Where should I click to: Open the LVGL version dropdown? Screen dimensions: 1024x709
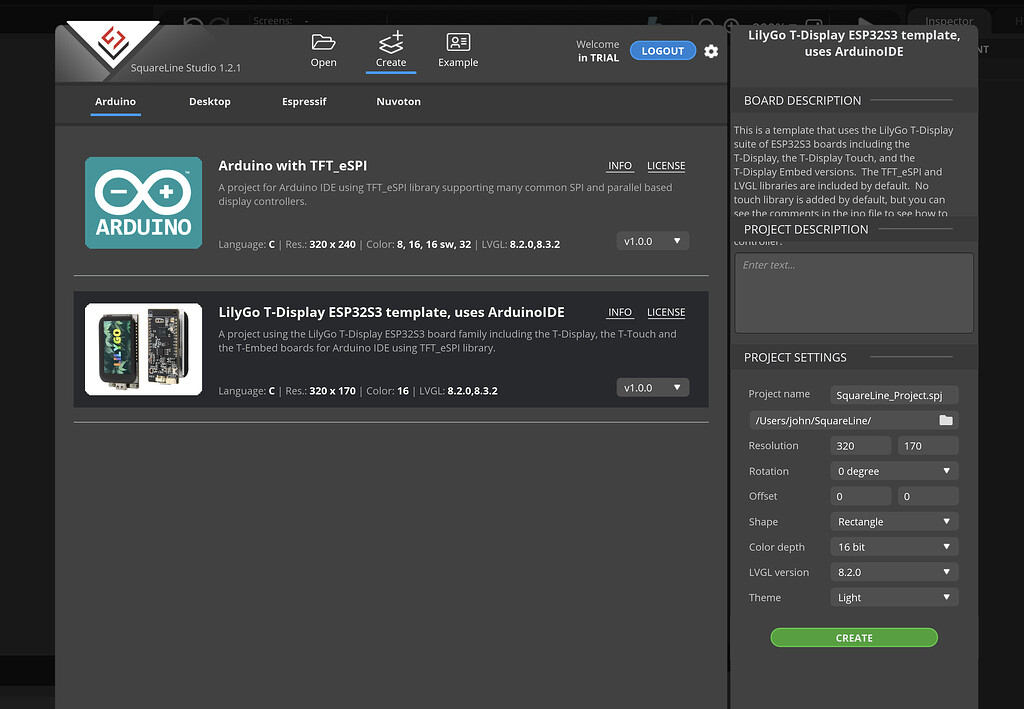point(894,572)
